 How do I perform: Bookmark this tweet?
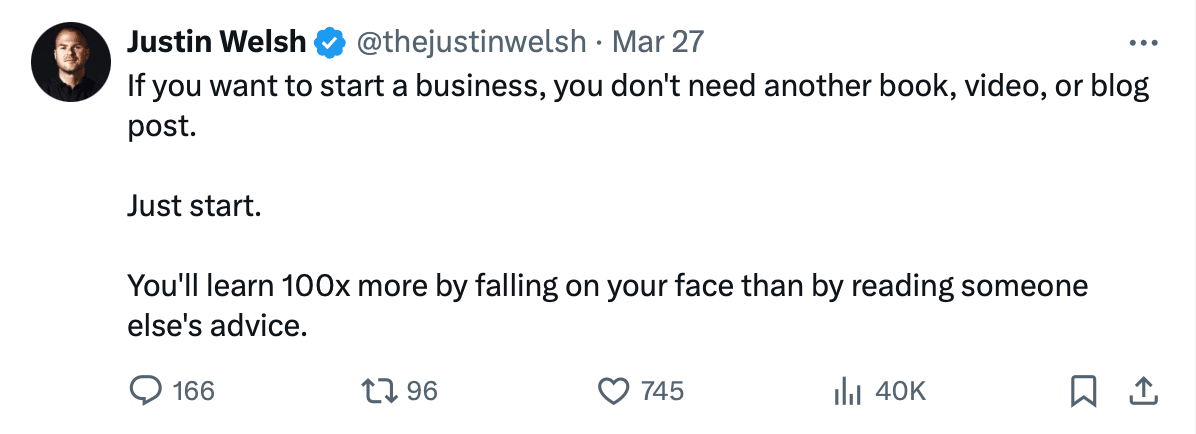click(x=1082, y=391)
